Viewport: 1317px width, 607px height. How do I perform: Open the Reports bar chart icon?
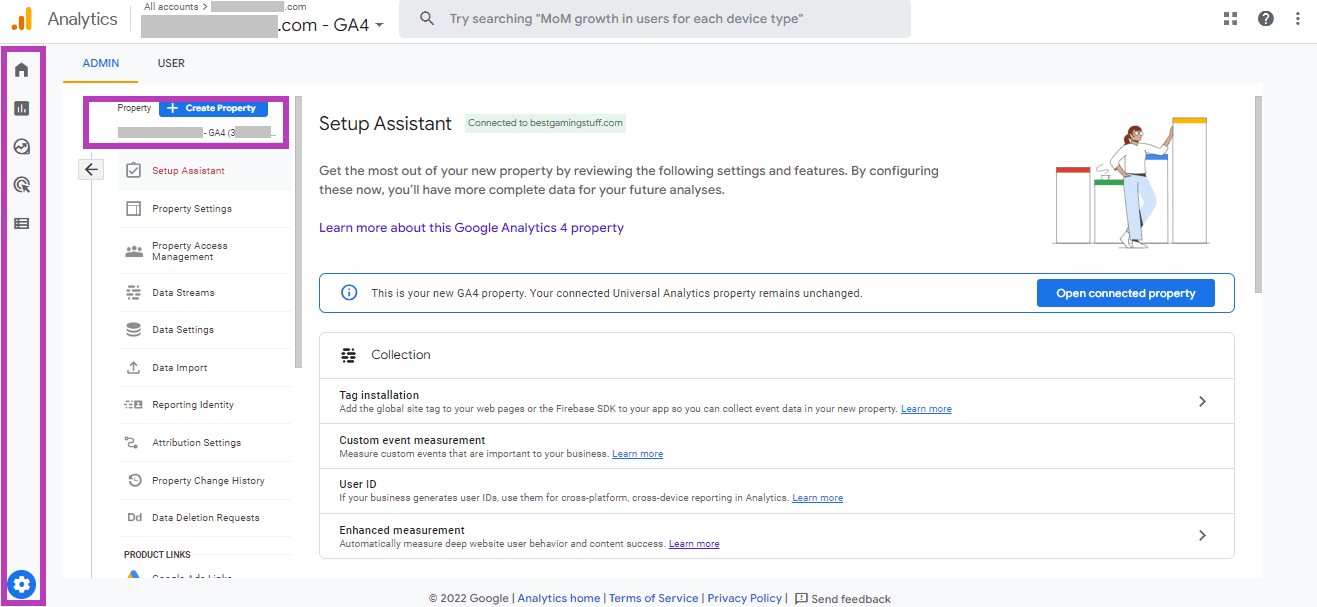click(x=22, y=108)
